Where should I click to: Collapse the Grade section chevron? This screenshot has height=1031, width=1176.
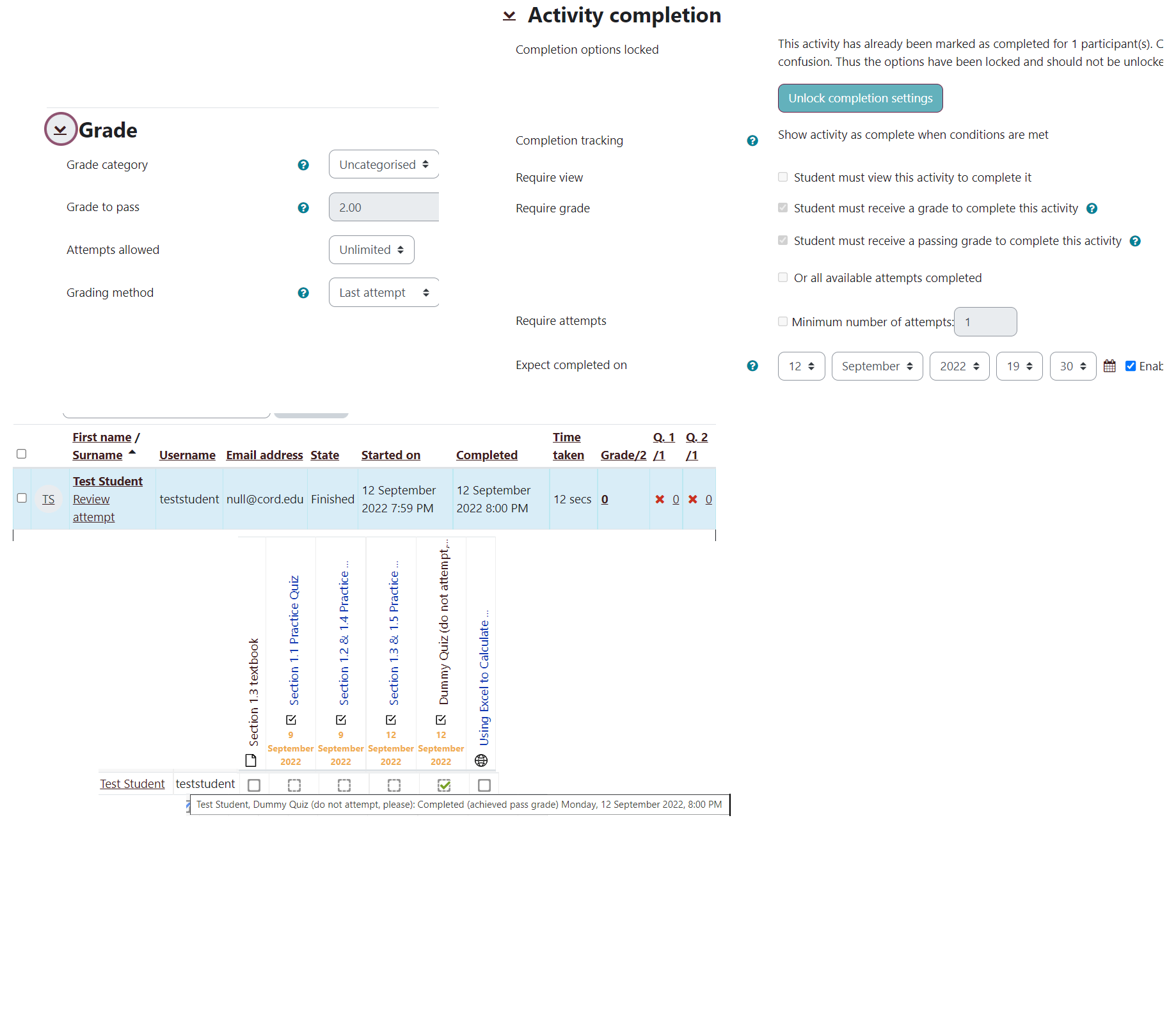[x=60, y=130]
